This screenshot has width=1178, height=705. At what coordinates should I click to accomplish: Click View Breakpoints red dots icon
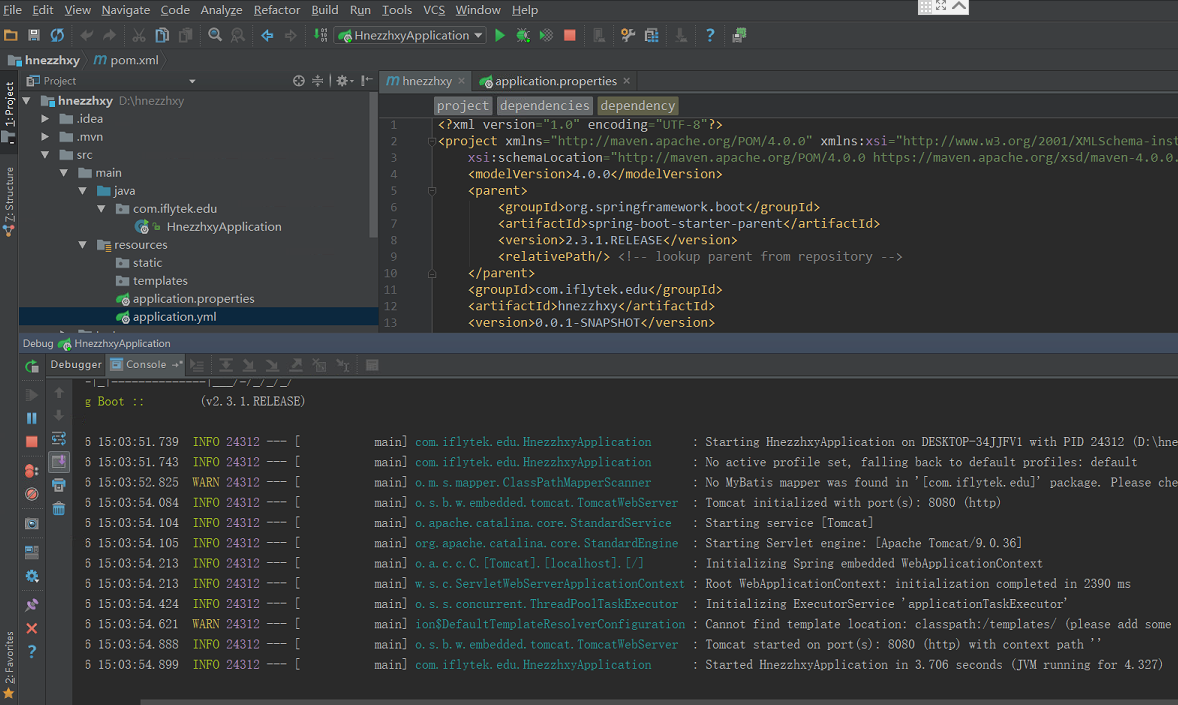pos(32,471)
